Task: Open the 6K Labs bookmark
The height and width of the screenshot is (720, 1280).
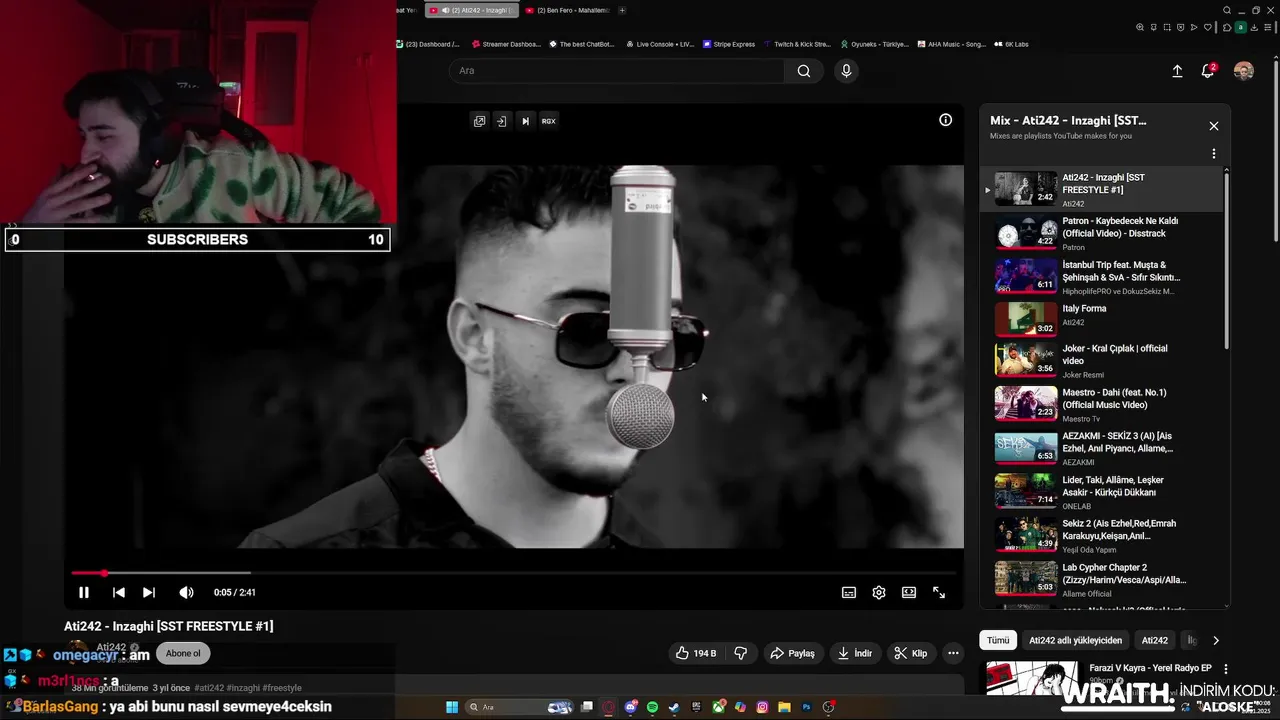Action: (x=1011, y=44)
